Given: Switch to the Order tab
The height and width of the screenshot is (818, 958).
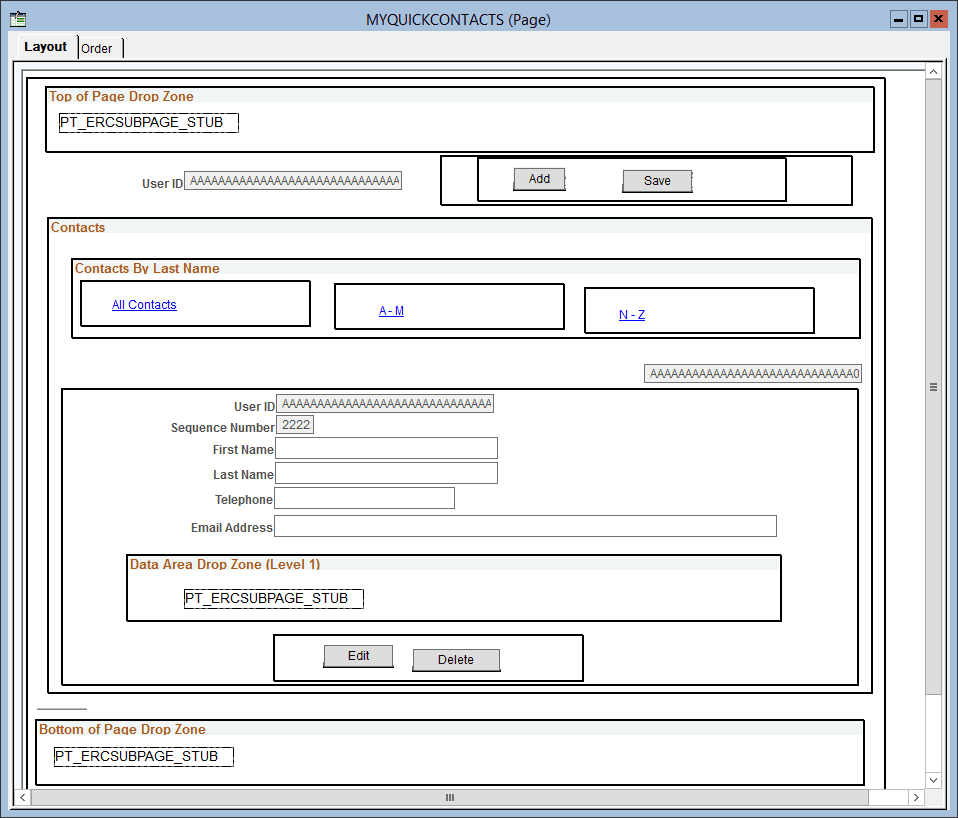Looking at the screenshot, I should pyautogui.click(x=98, y=48).
